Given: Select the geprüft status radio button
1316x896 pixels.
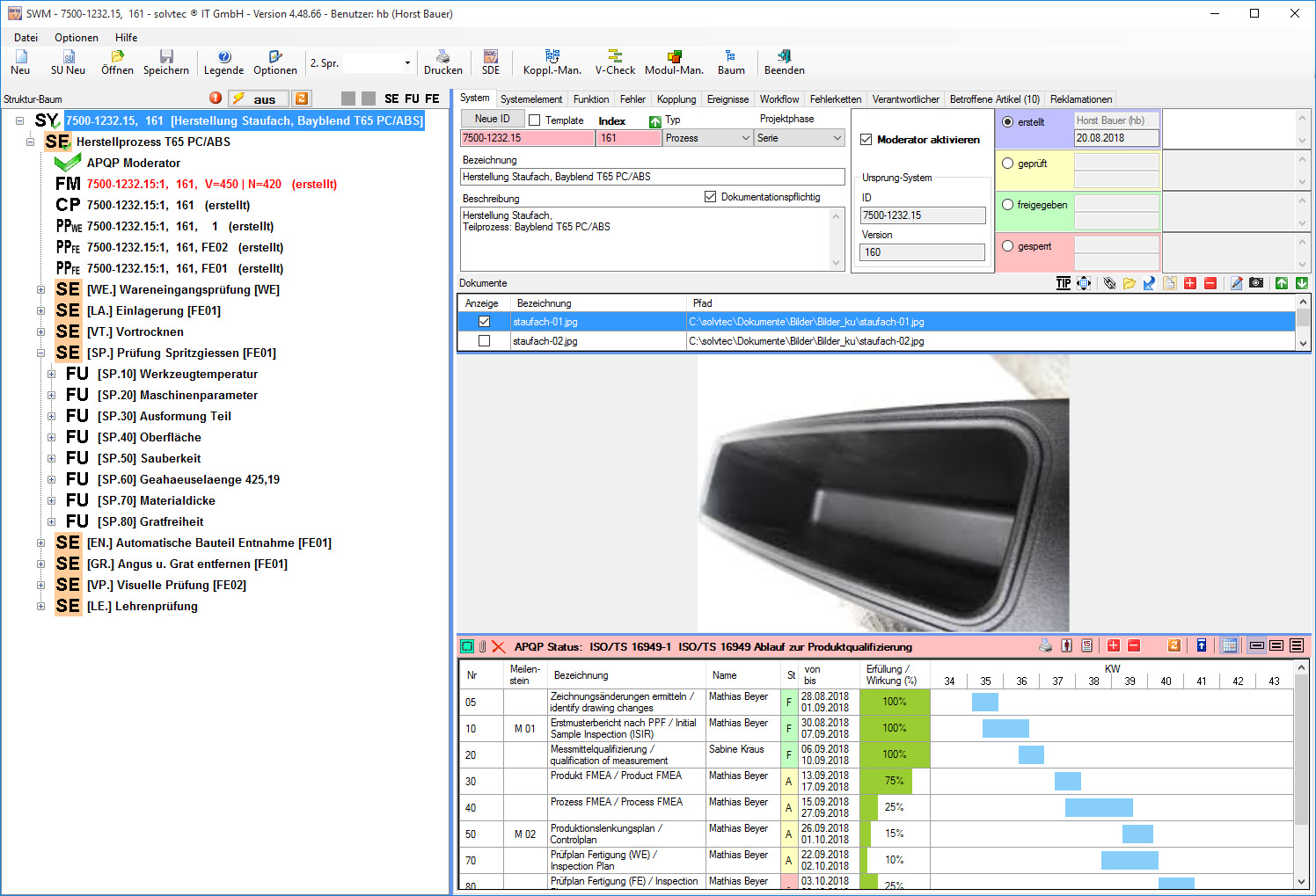Looking at the screenshot, I should coord(1008,163).
